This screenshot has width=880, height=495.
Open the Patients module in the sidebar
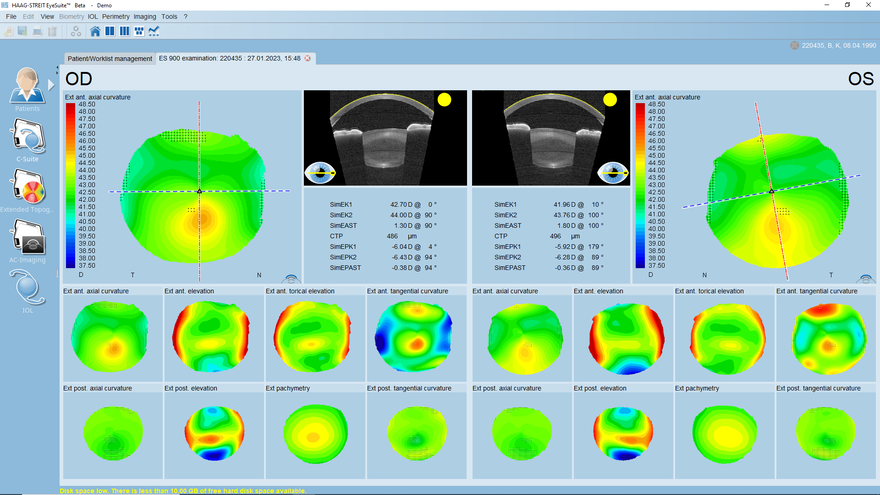click(27, 88)
